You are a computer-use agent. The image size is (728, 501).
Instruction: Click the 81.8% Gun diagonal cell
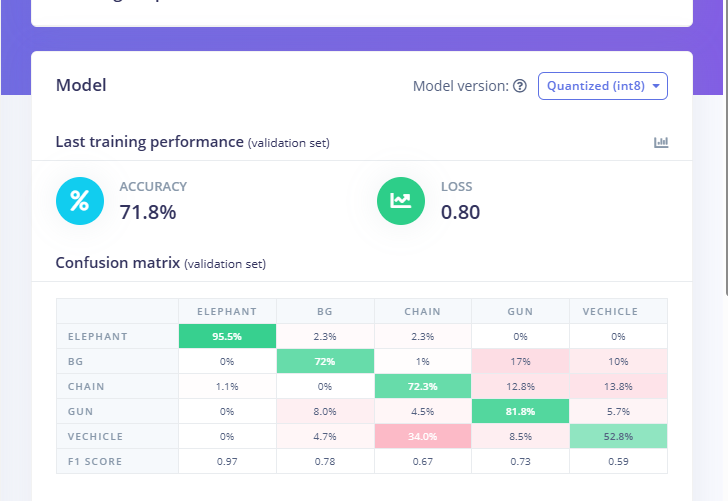coord(520,411)
